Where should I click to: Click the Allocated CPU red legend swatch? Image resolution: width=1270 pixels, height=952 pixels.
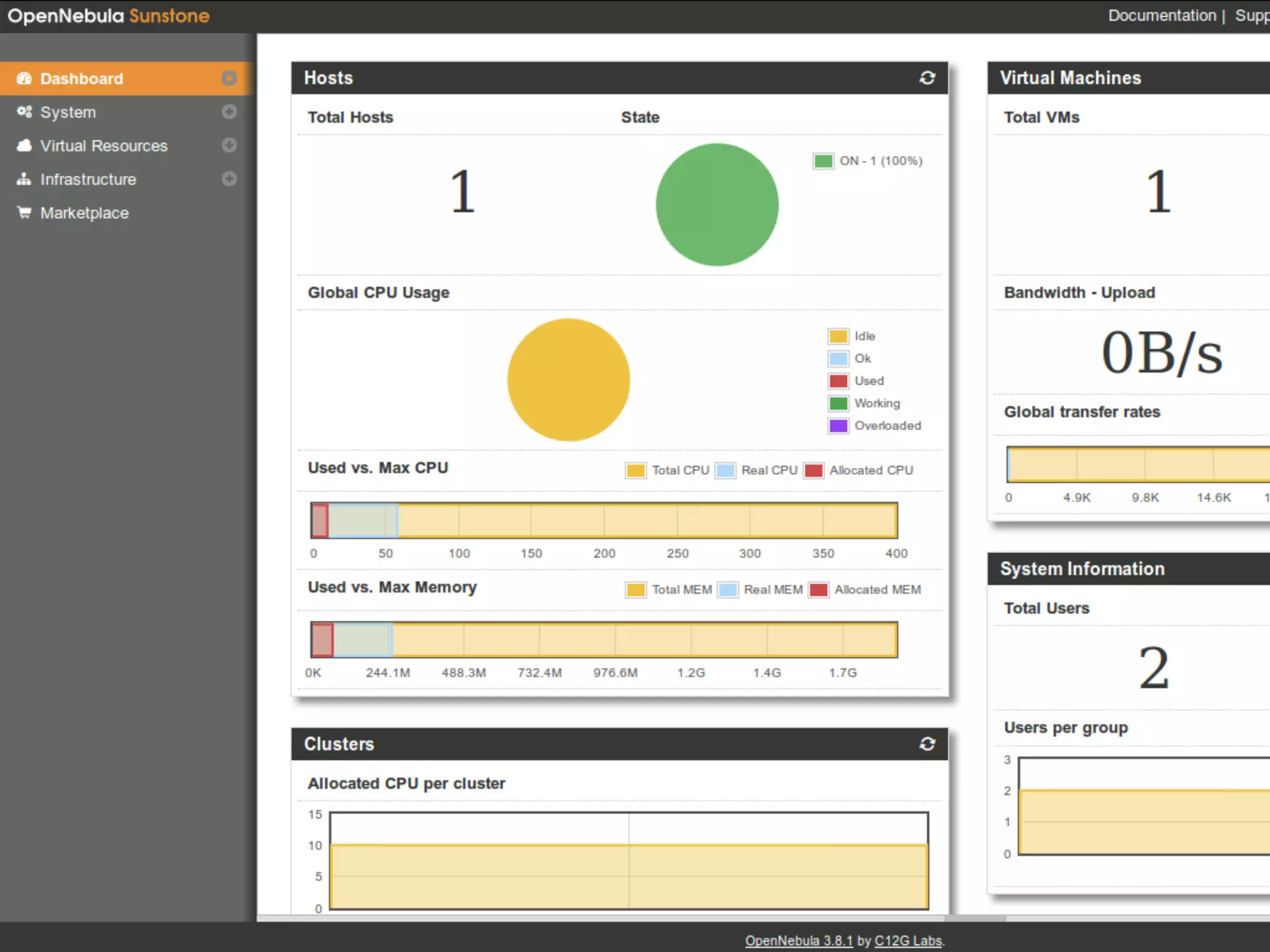coord(814,470)
